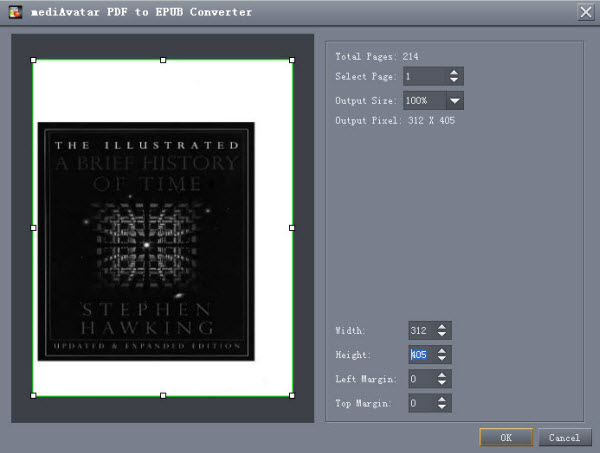Increase Left Margin with the up arrow
600x453 pixels.
[442, 375]
